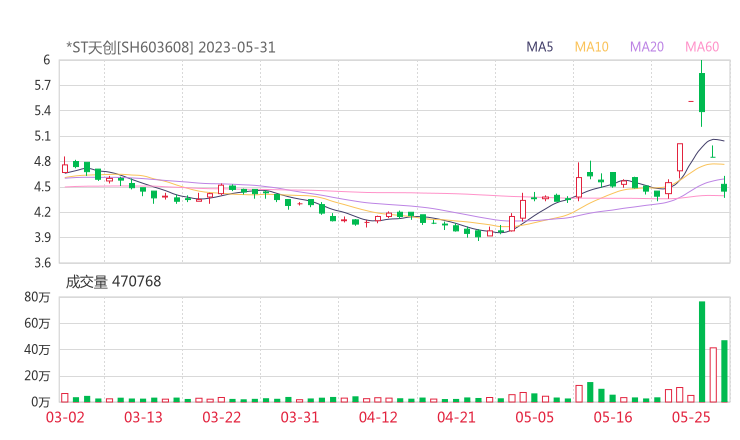740x440 pixels.
Task: Click the 0万 volume axis label
Action: click(x=41, y=402)
